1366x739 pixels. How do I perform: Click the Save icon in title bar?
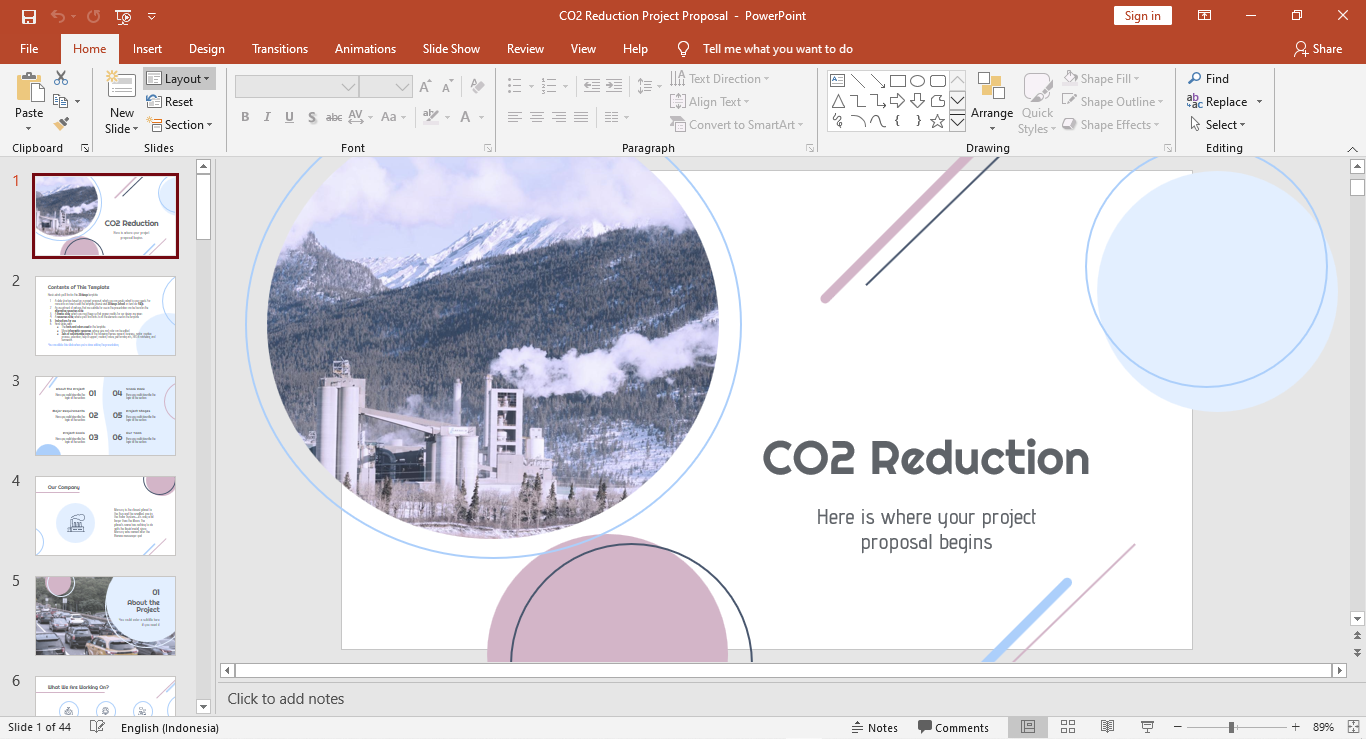(x=29, y=16)
